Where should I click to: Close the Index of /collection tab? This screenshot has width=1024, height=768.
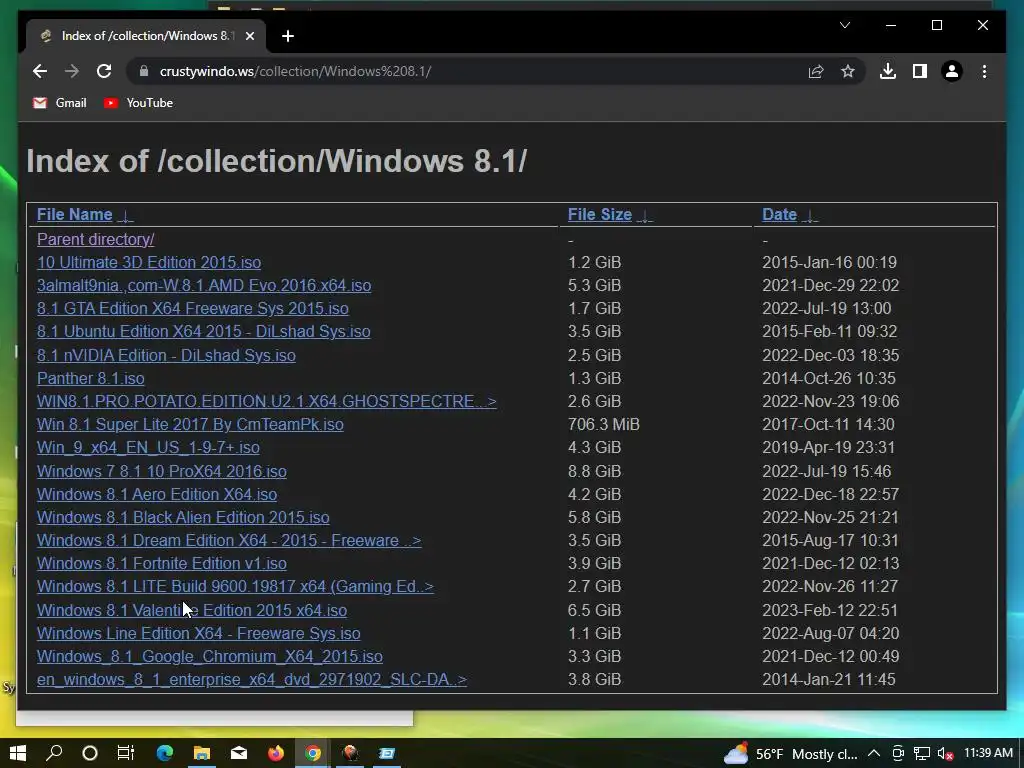(x=249, y=36)
